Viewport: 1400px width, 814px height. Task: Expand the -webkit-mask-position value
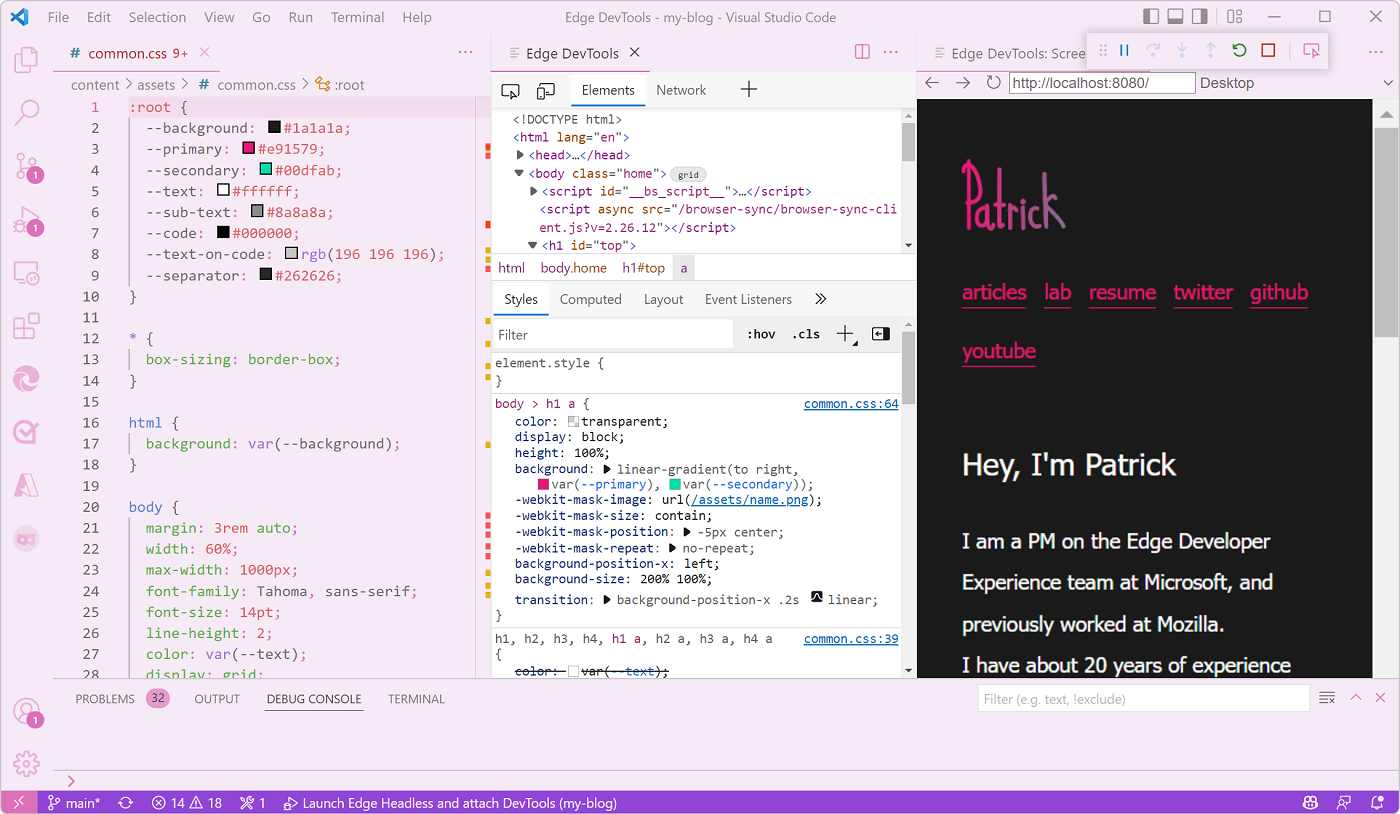[688, 532]
